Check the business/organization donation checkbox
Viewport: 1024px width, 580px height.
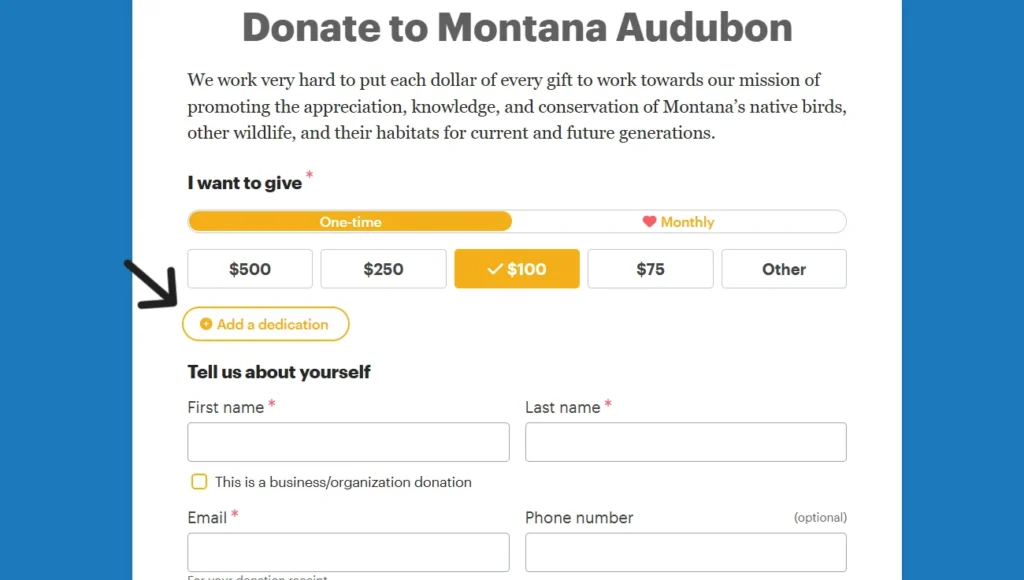(199, 482)
